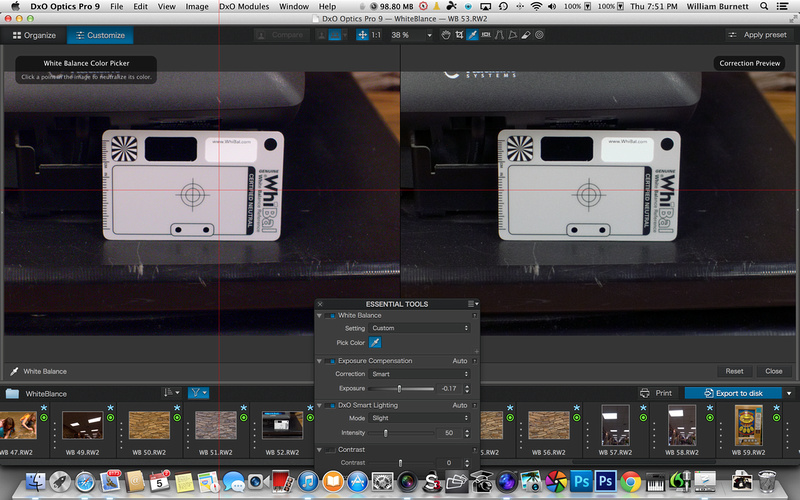
Task: Collapse the Contrast section
Action: click(319, 449)
